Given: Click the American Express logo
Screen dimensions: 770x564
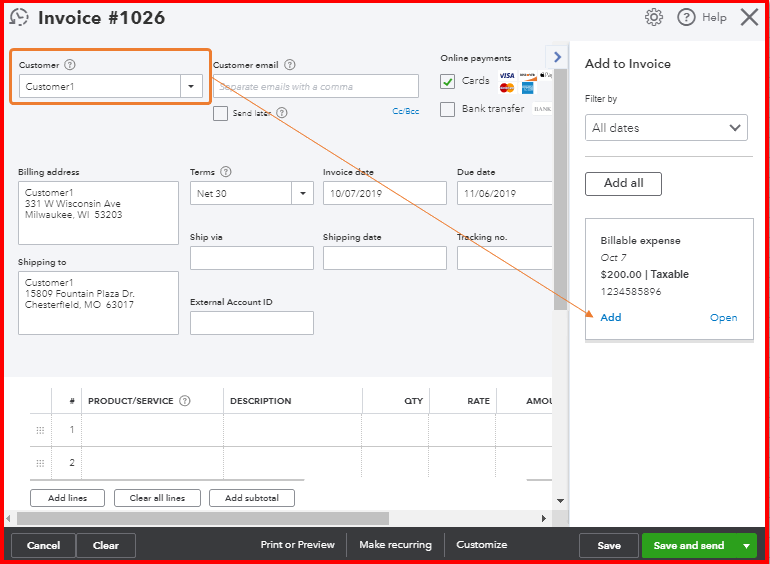Looking at the screenshot, I should point(527,88).
